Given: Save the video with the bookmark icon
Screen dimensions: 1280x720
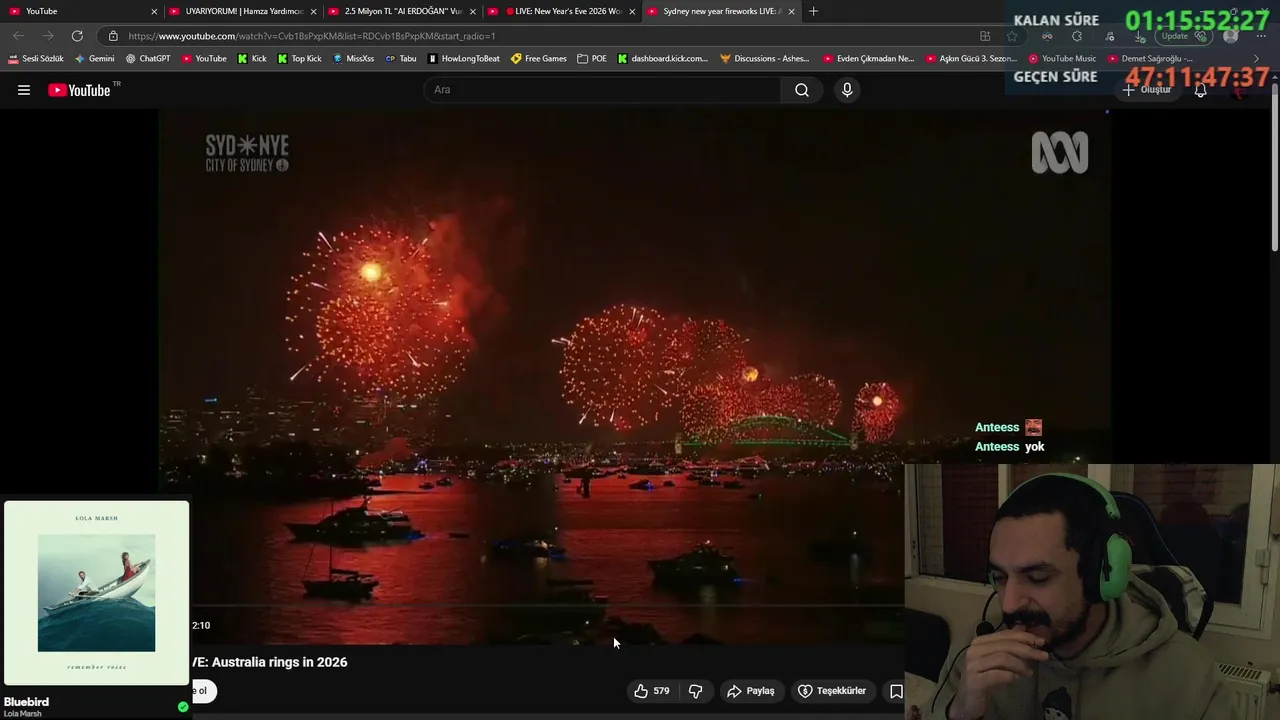Looking at the screenshot, I should click(896, 691).
